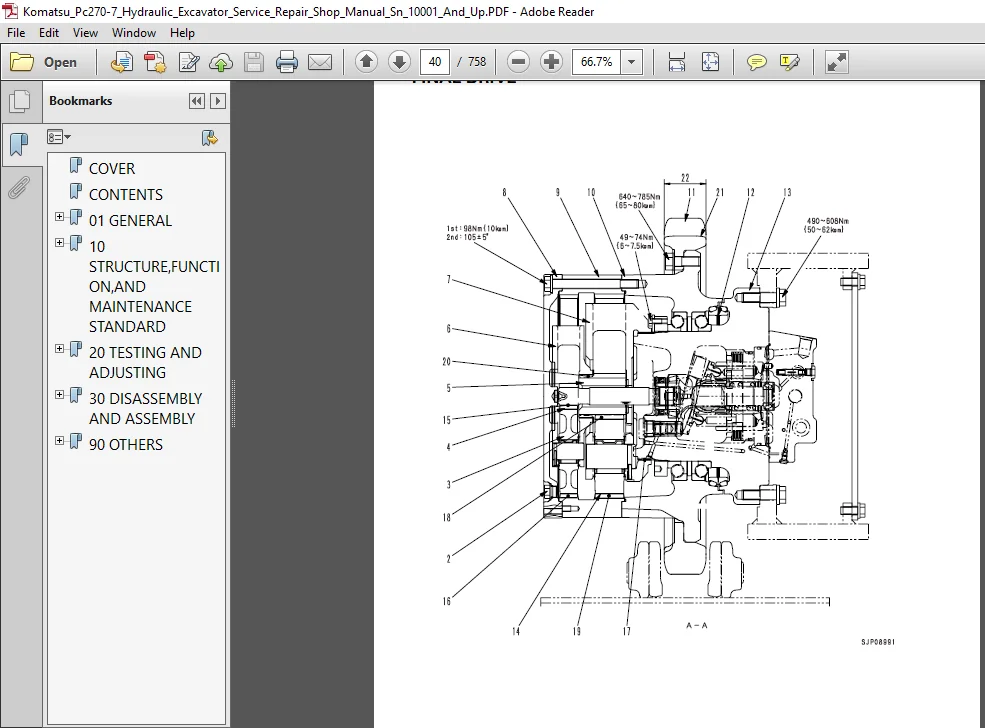Click the find current bookmark icon
Image resolution: width=985 pixels, height=728 pixels.
click(x=209, y=138)
